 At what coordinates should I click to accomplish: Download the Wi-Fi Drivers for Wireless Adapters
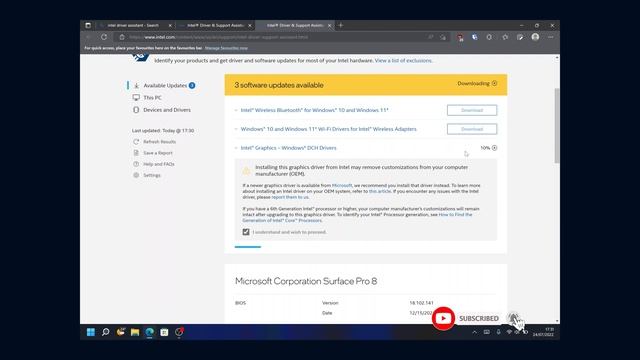(472, 129)
